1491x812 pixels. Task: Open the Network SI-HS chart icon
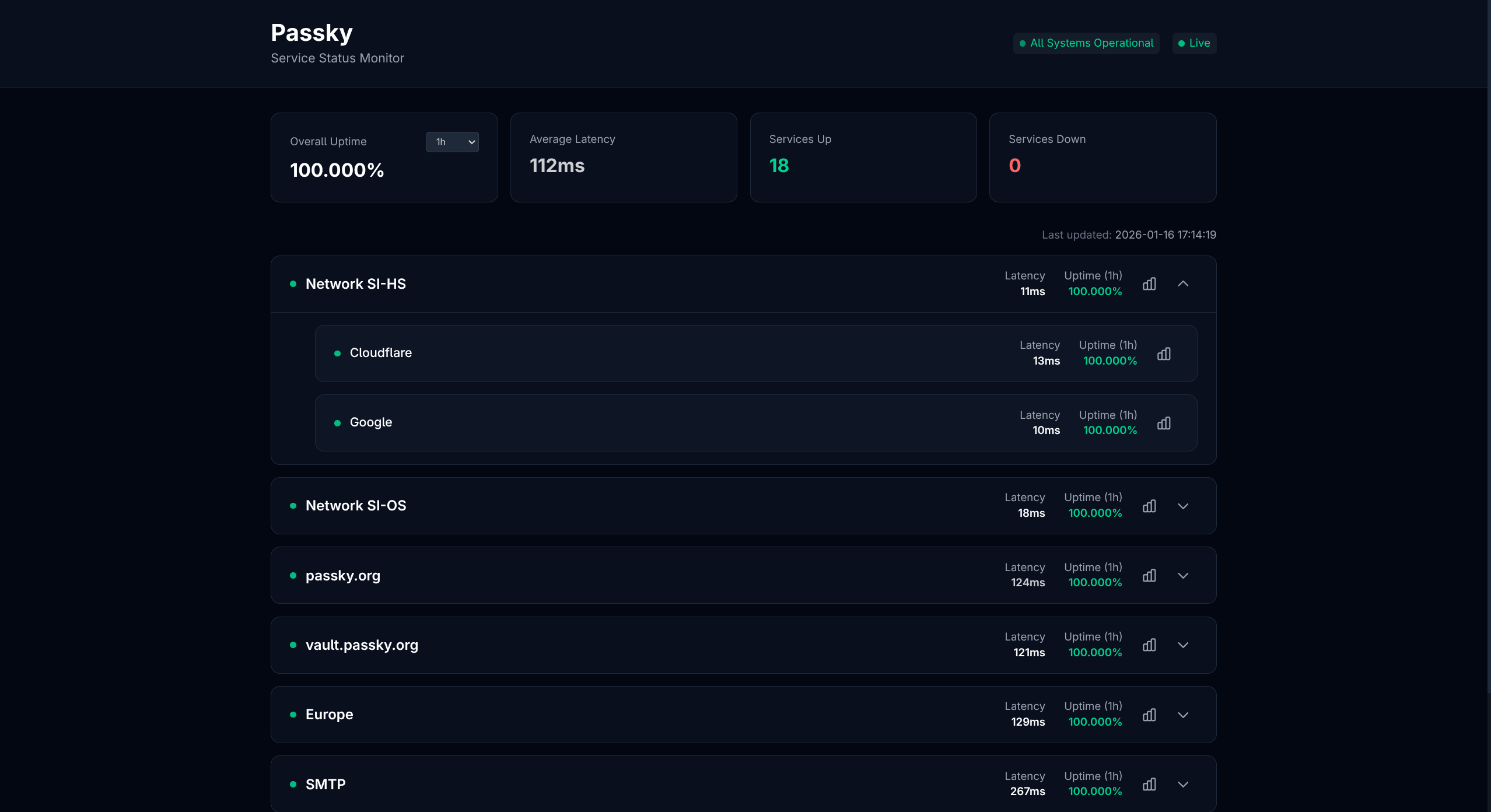[x=1149, y=284]
